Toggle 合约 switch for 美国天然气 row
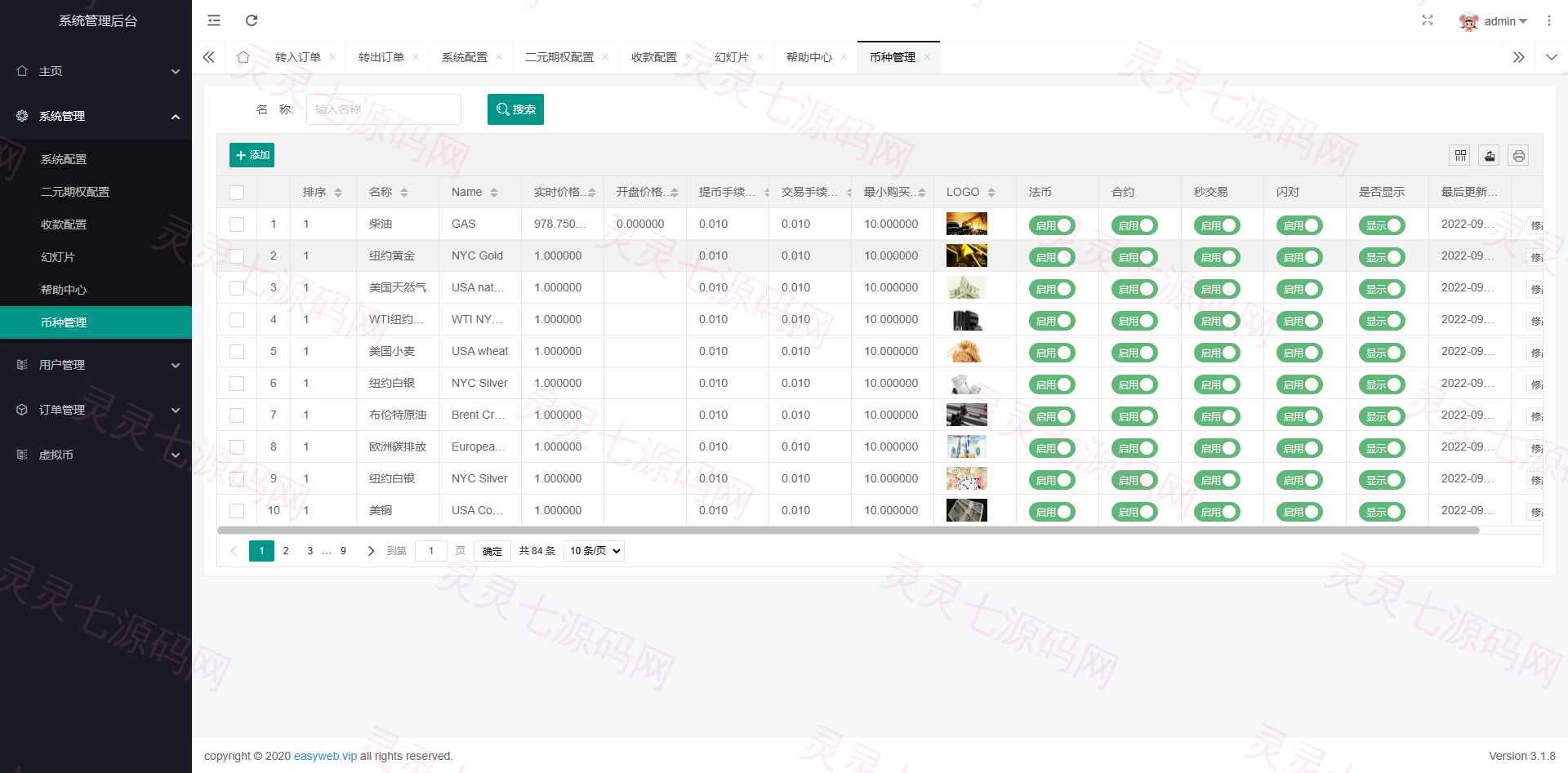Viewport: 1568px width, 773px height. point(1134,289)
